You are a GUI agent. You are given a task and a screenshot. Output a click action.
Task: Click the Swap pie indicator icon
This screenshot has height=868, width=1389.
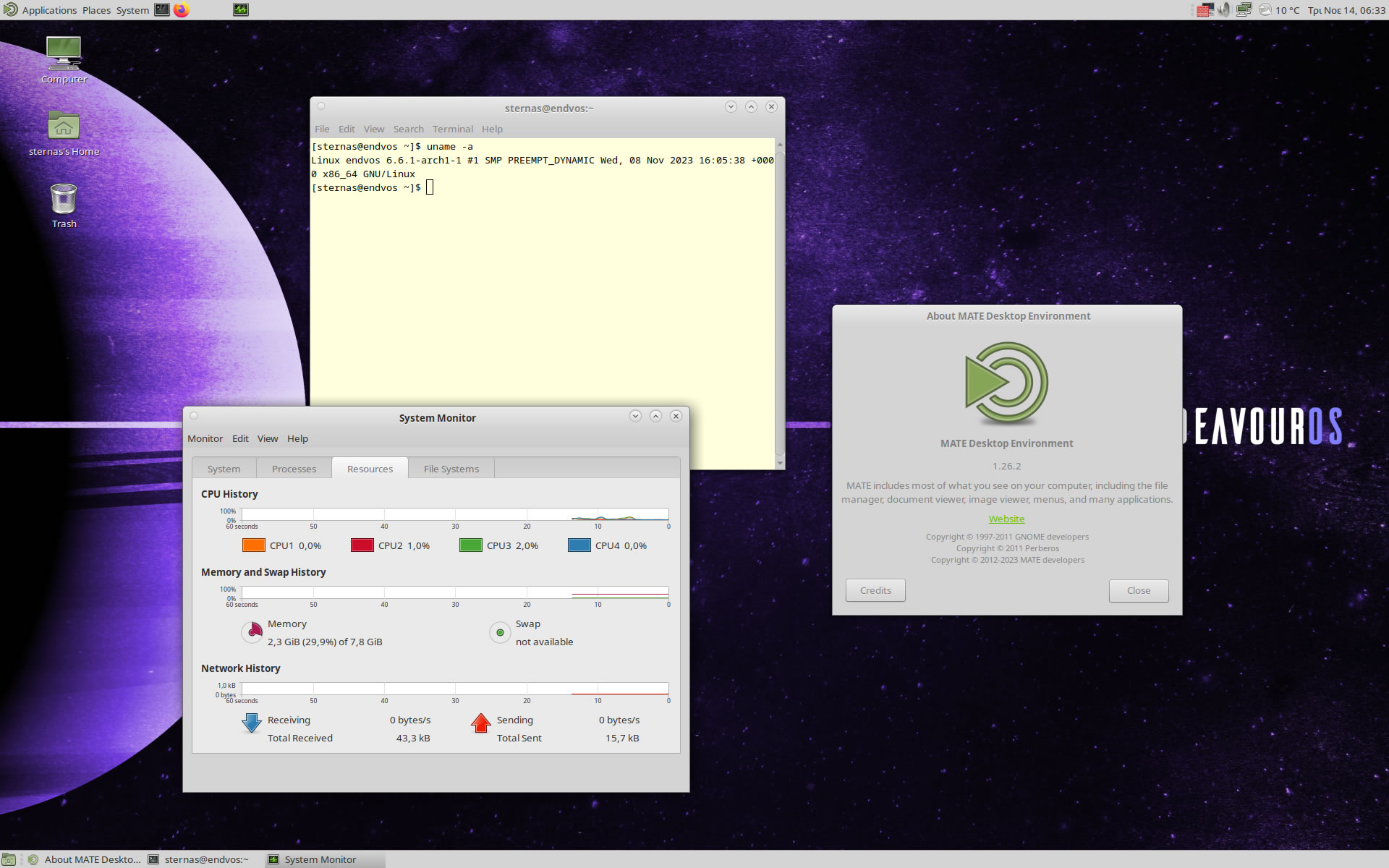click(500, 632)
